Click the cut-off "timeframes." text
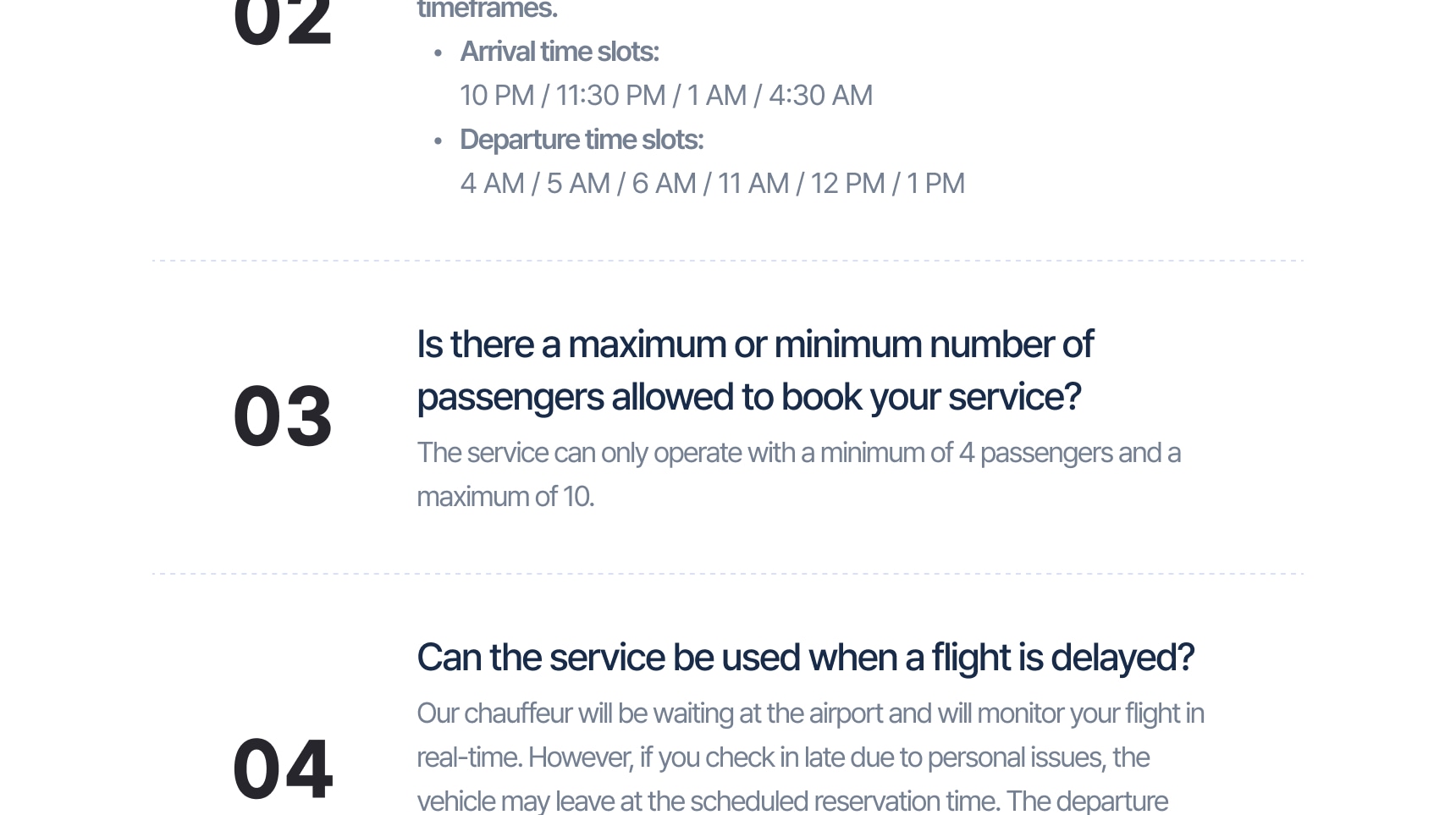 [487, 10]
